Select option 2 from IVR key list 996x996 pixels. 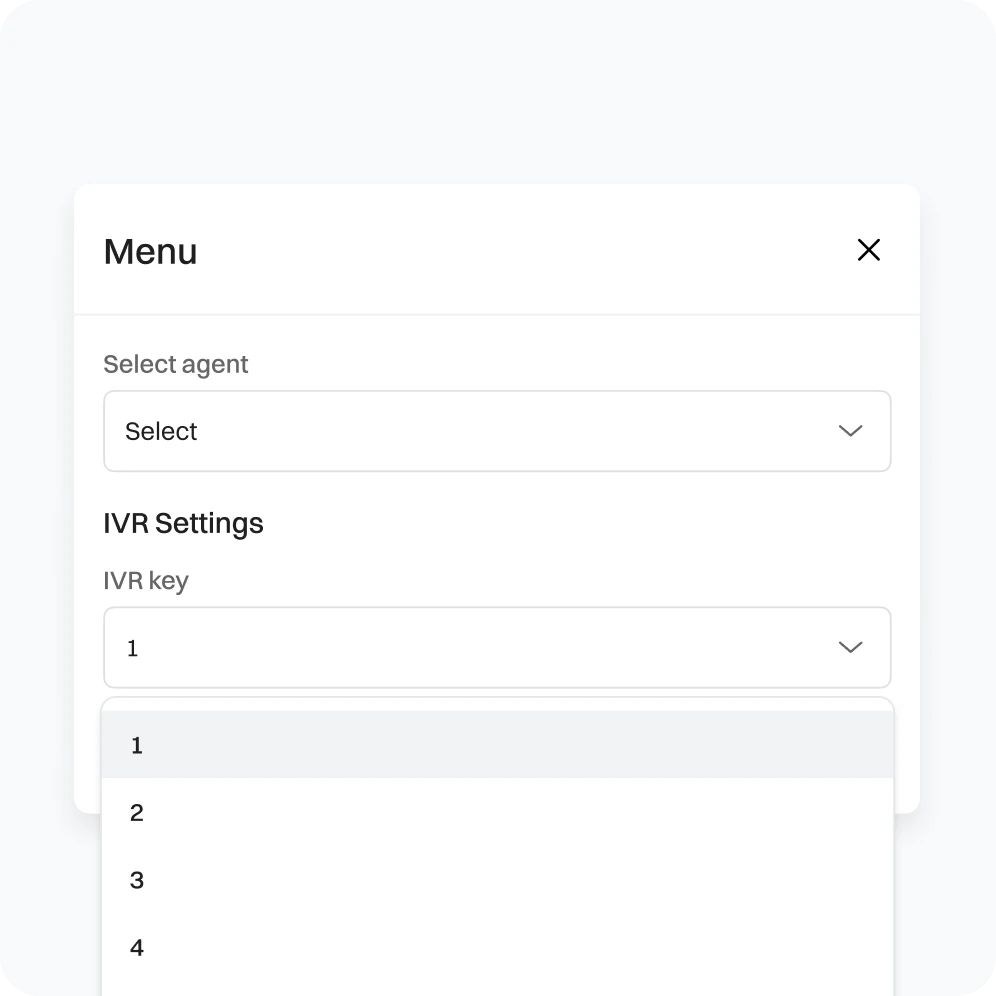click(x=497, y=813)
